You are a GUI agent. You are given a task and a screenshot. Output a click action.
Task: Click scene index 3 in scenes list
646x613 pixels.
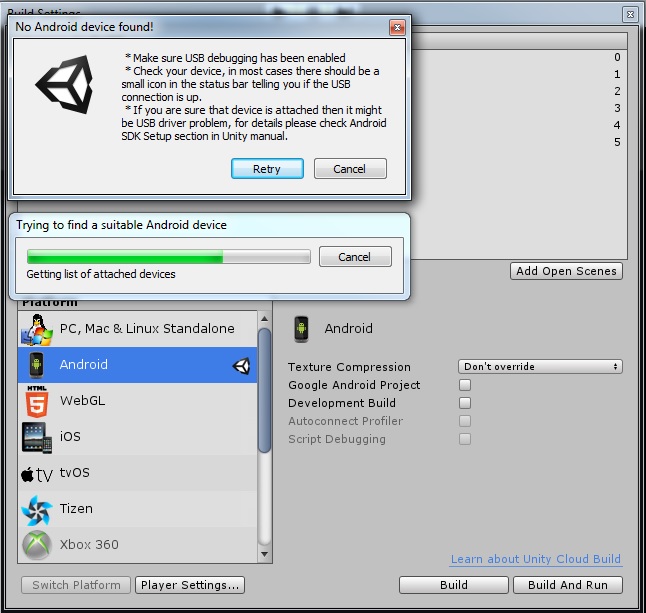click(x=617, y=108)
